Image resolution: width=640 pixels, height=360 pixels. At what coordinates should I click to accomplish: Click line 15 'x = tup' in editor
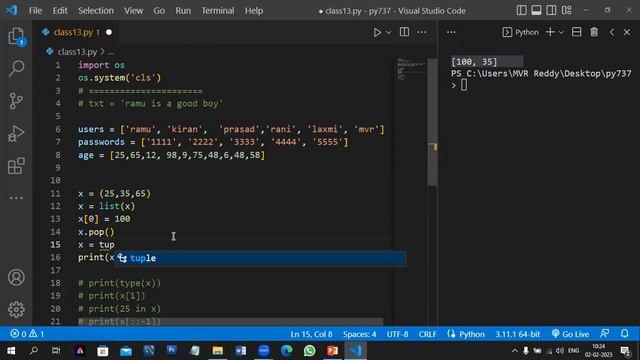[x=96, y=245]
